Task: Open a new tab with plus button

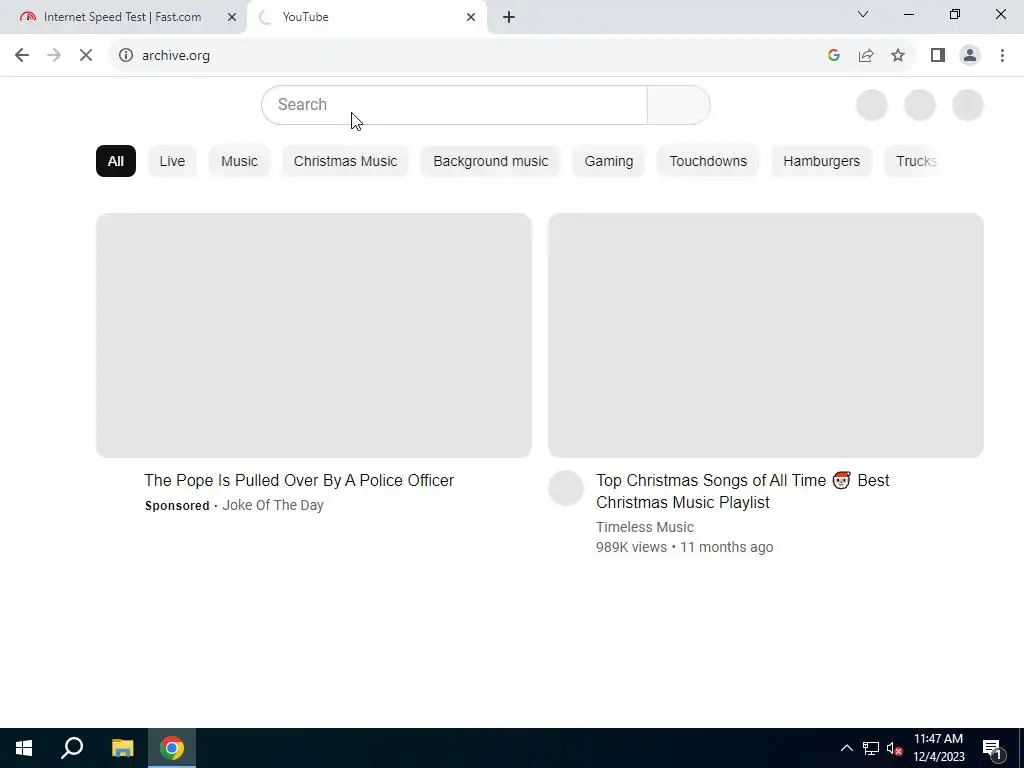Action: coord(509,17)
